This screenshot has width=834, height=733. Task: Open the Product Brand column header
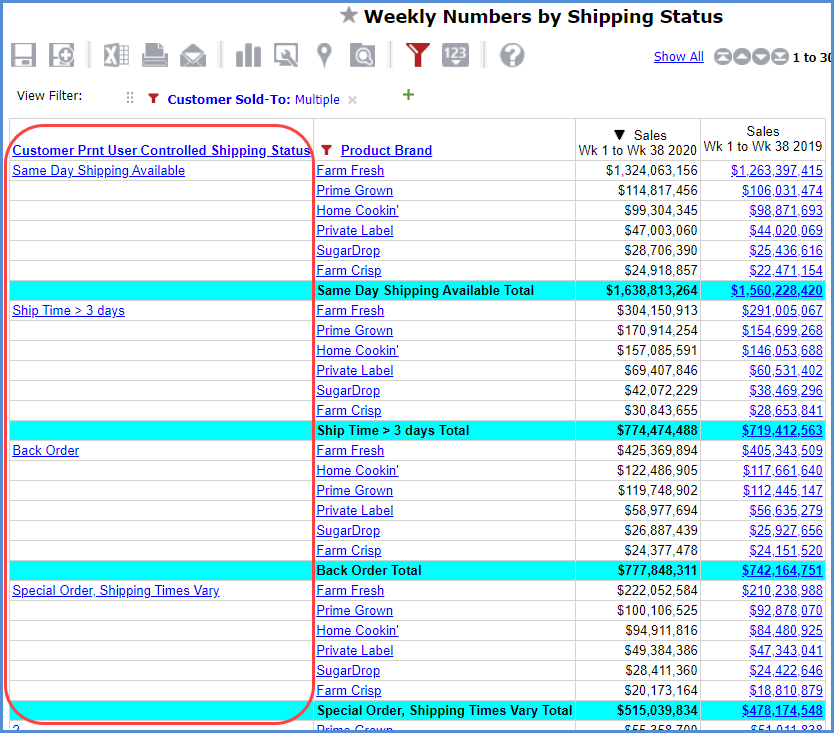[x=386, y=151]
